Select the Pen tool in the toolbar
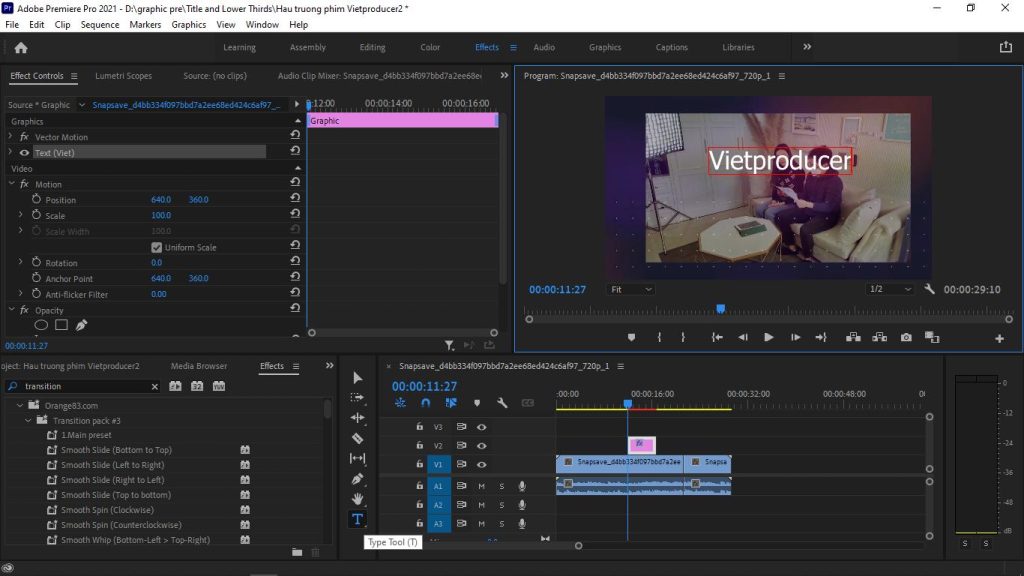The width and height of the screenshot is (1024, 576). click(357, 479)
